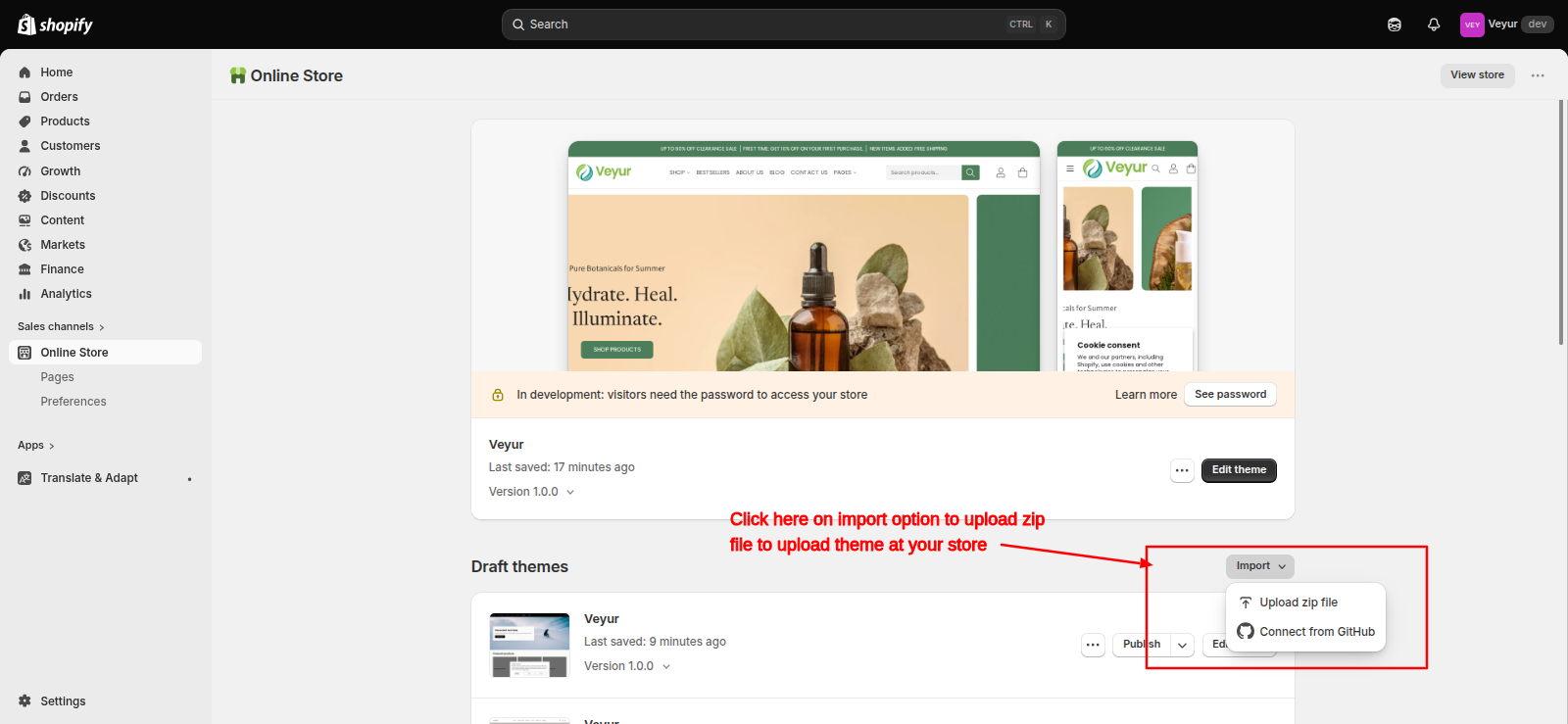The image size is (1568, 724).
Task: Click the See password button
Action: (1230, 395)
